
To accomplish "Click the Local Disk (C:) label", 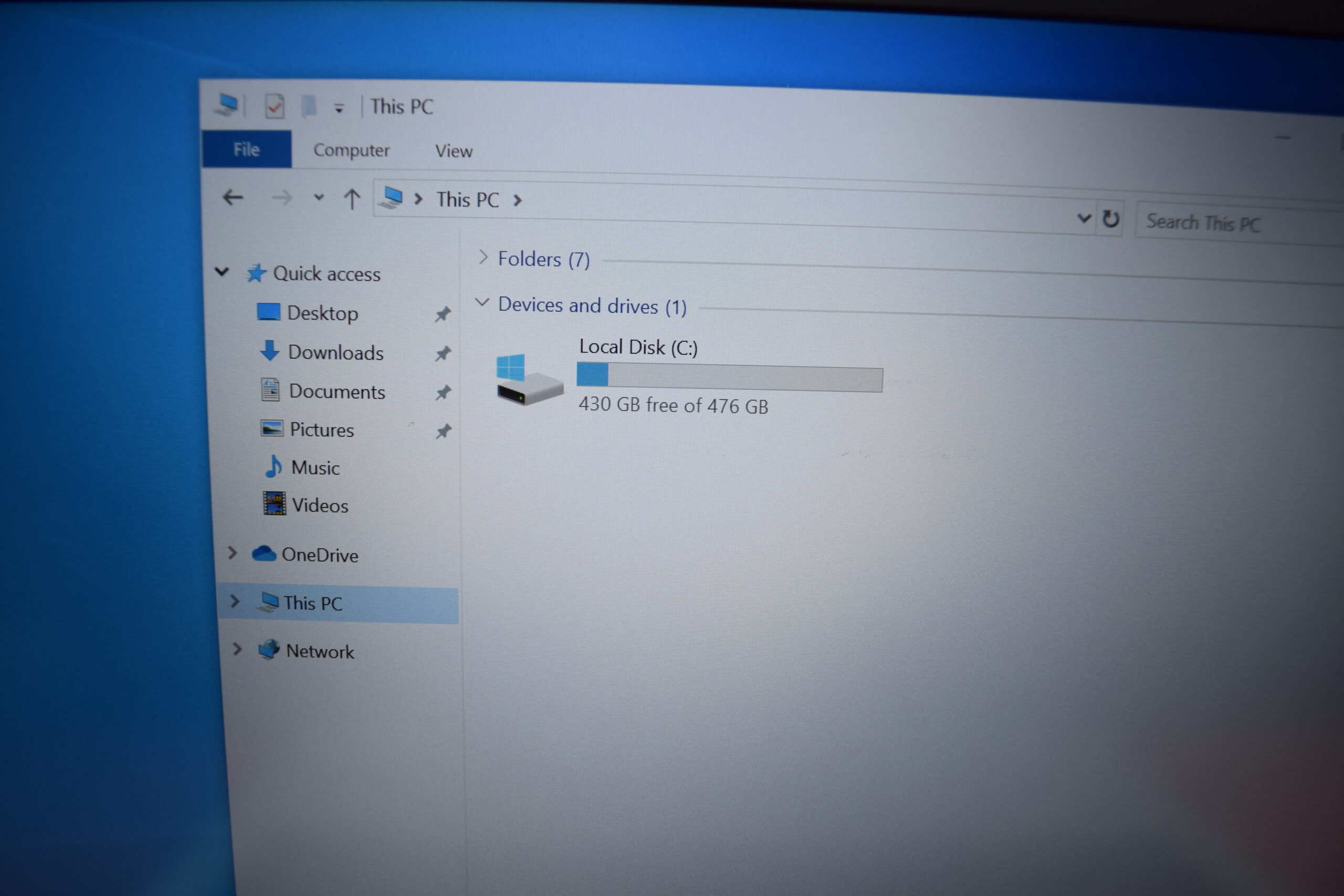I will (638, 347).
